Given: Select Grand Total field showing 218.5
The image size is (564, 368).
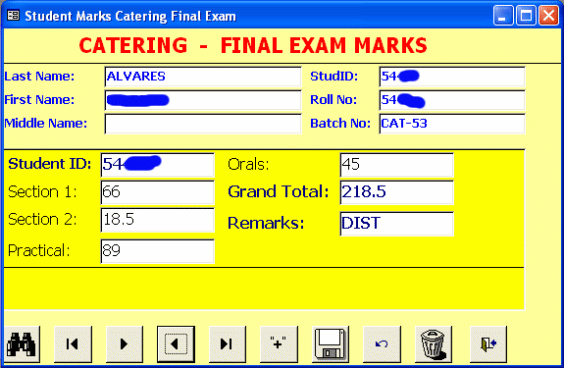Looking at the screenshot, I should [x=397, y=192].
